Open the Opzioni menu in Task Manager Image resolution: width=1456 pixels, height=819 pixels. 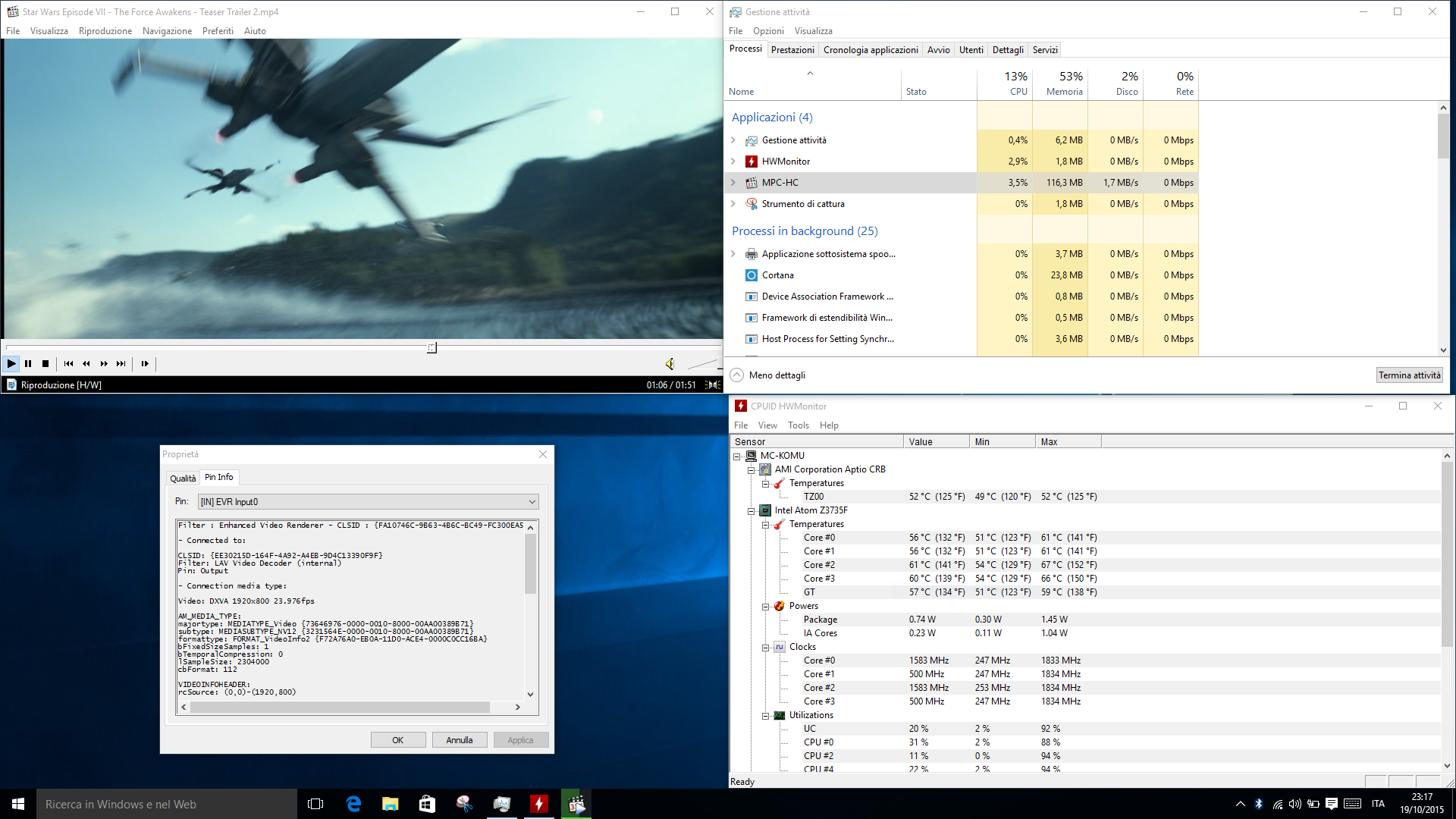768,31
